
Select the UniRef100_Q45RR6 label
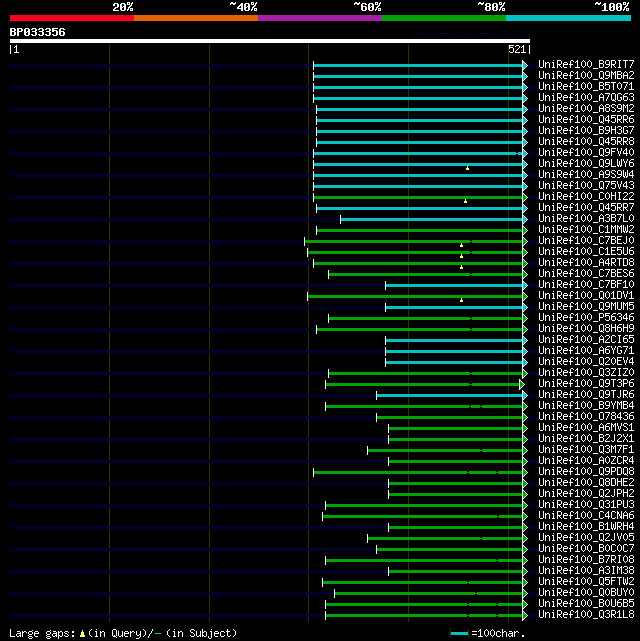coord(586,120)
